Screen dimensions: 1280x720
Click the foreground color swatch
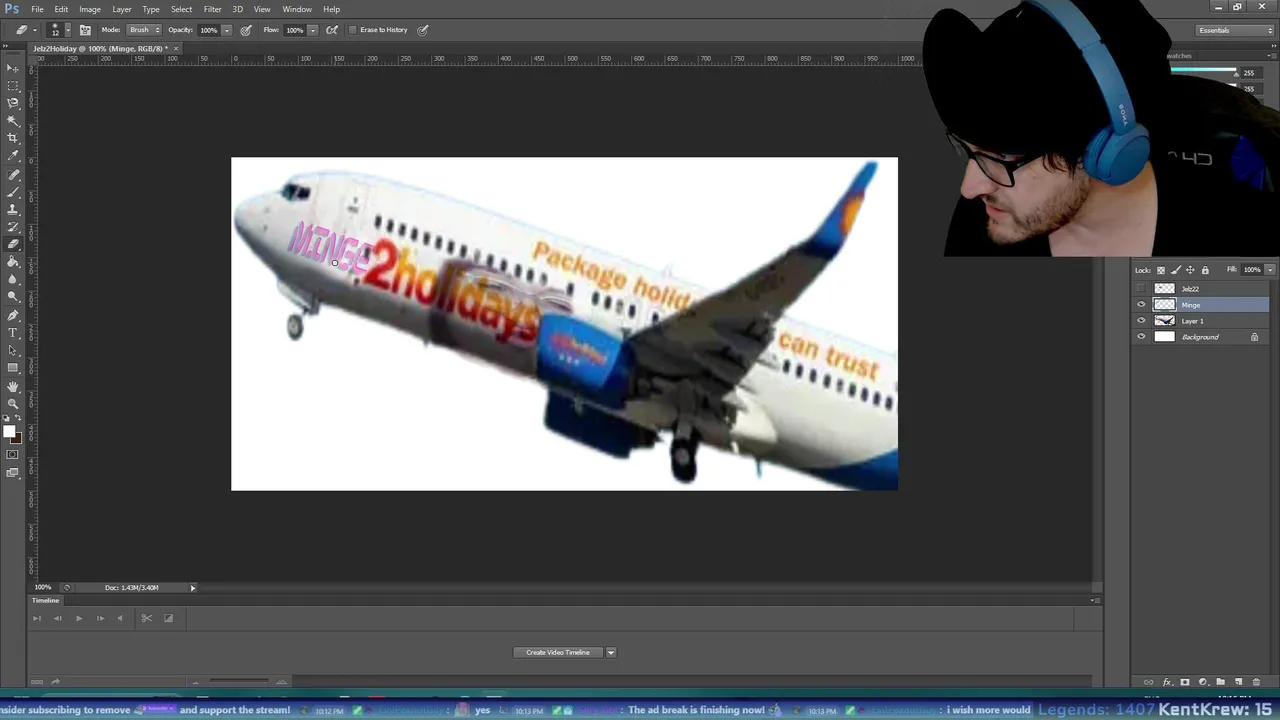(x=8, y=431)
